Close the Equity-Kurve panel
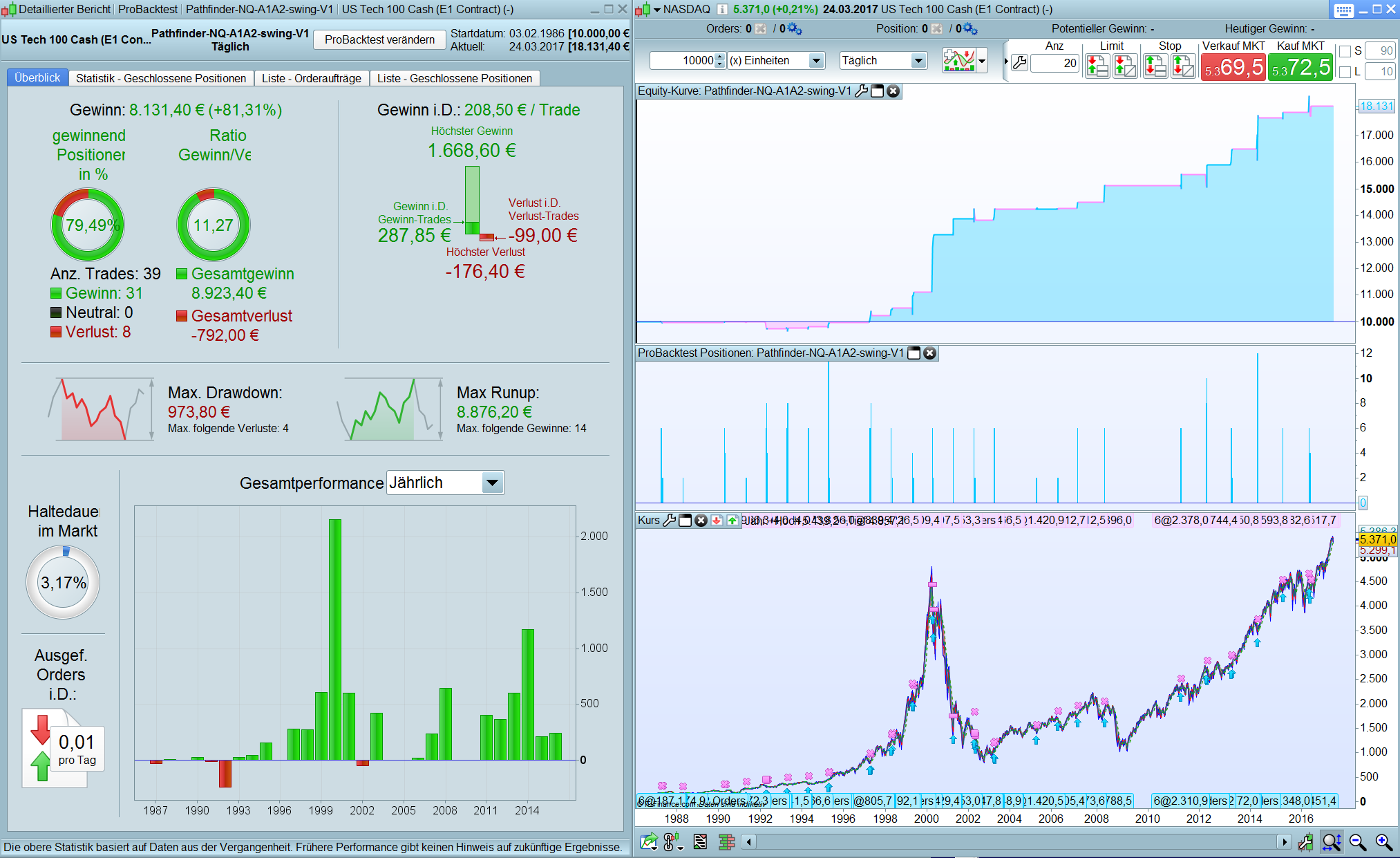1400x858 pixels. (x=893, y=91)
